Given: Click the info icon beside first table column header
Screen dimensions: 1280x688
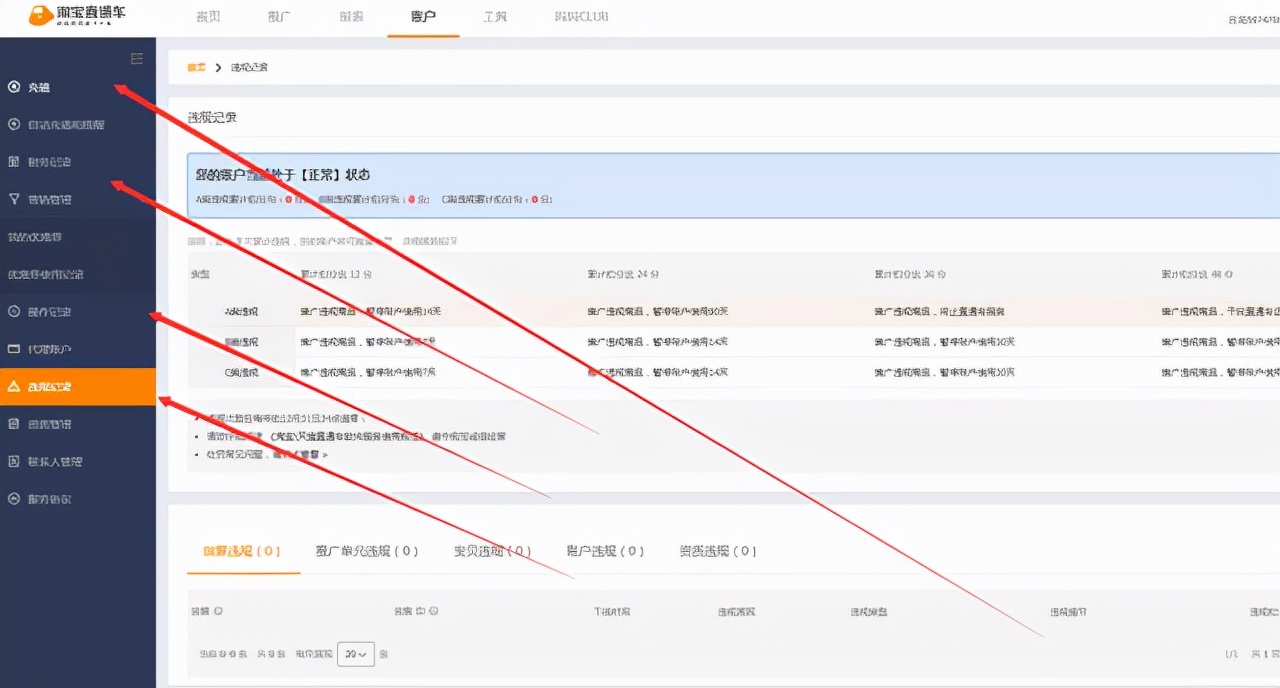Looking at the screenshot, I should pos(218,611).
